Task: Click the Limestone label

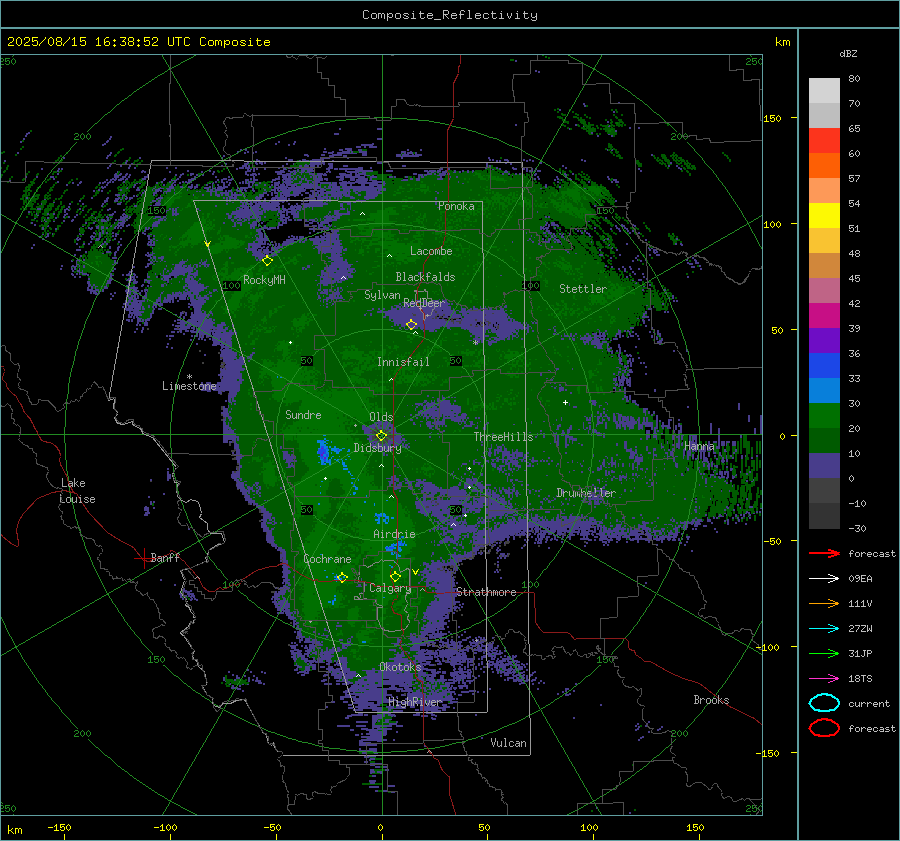Action: 189,386
